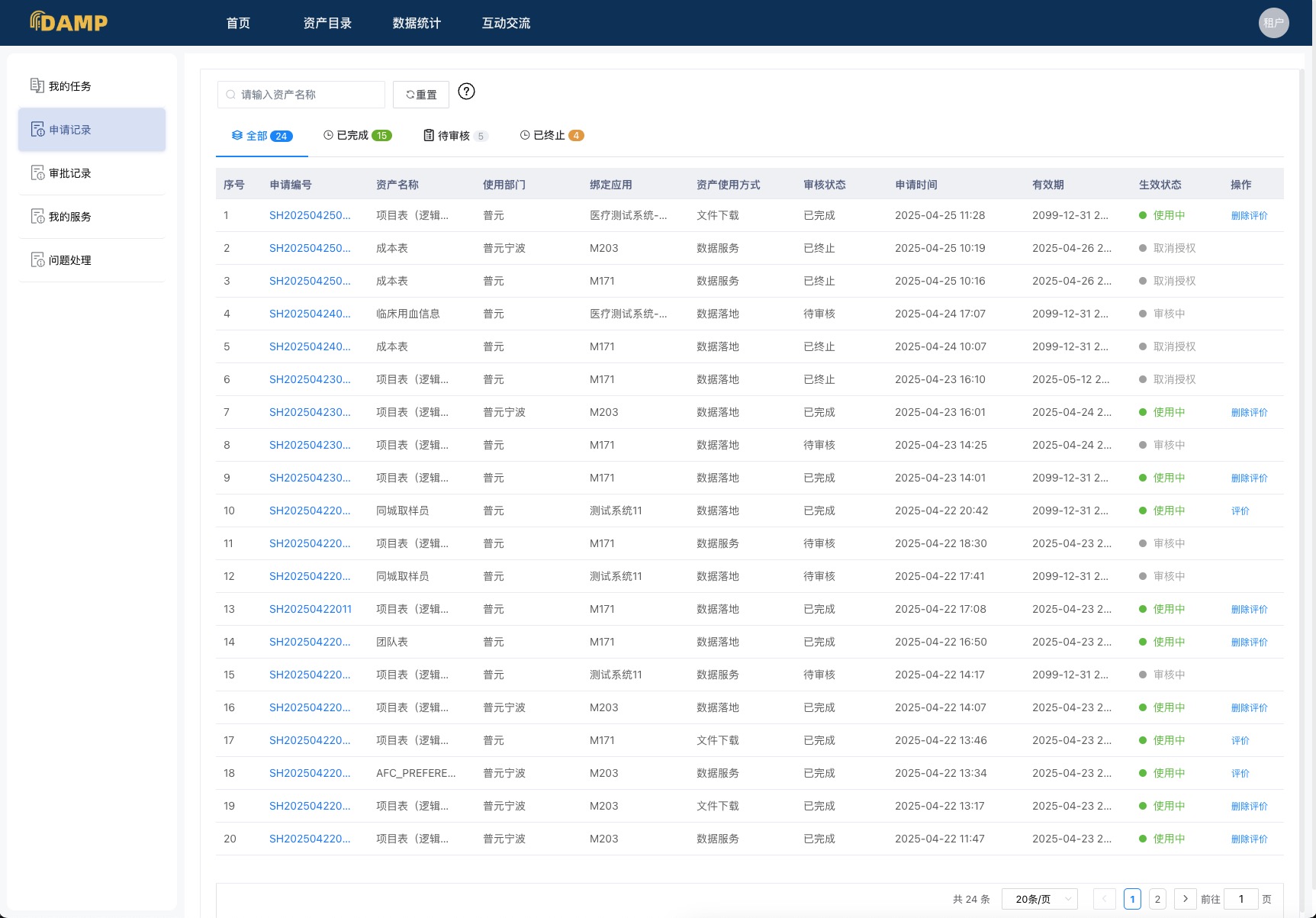
Task: Click 删除评价 in row 1
Action: [x=1249, y=216]
